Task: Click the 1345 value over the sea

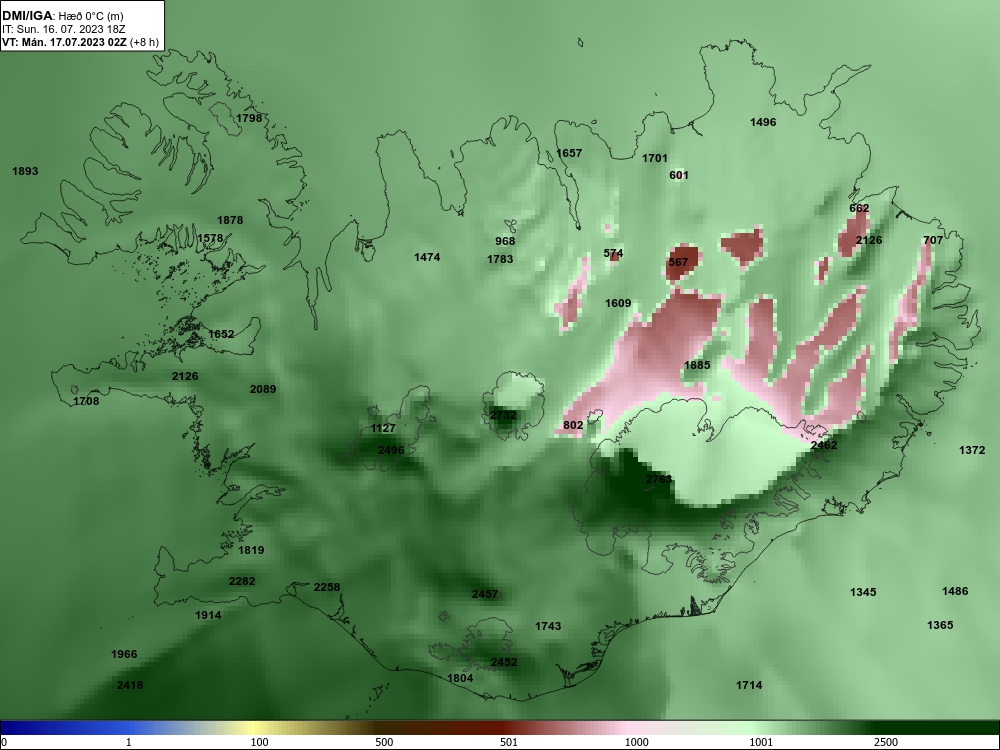Action: point(863,592)
